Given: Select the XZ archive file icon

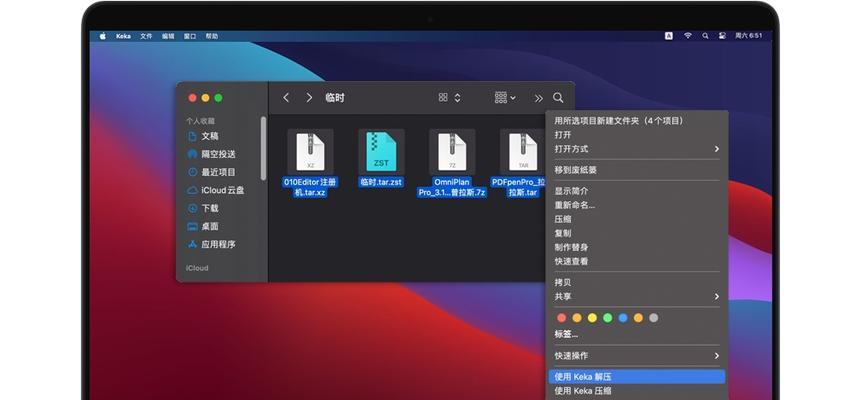Looking at the screenshot, I should (310, 152).
